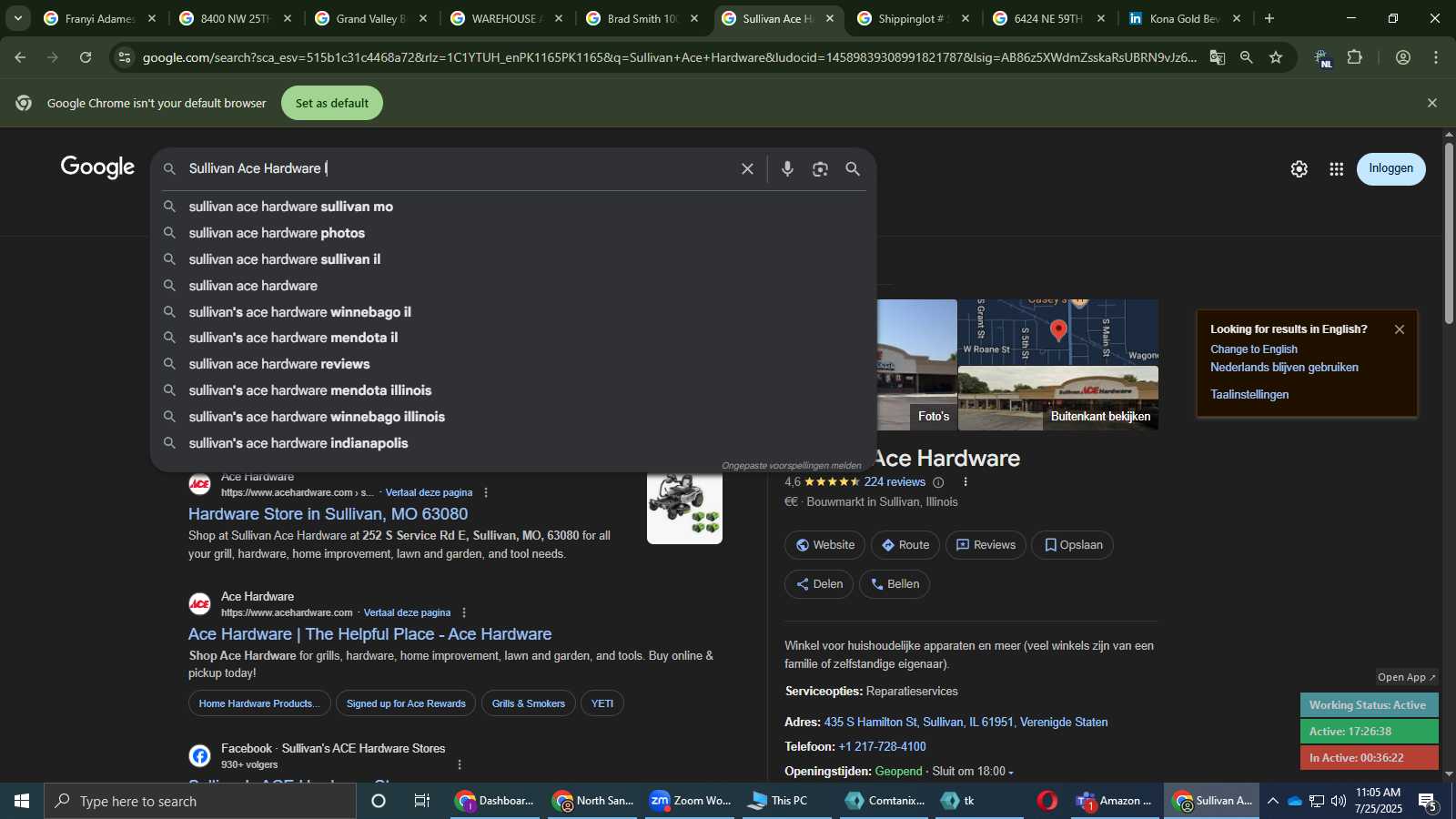Image resolution: width=1456 pixels, height=819 pixels.
Task: Click the 224 reviews link
Action: point(895,482)
